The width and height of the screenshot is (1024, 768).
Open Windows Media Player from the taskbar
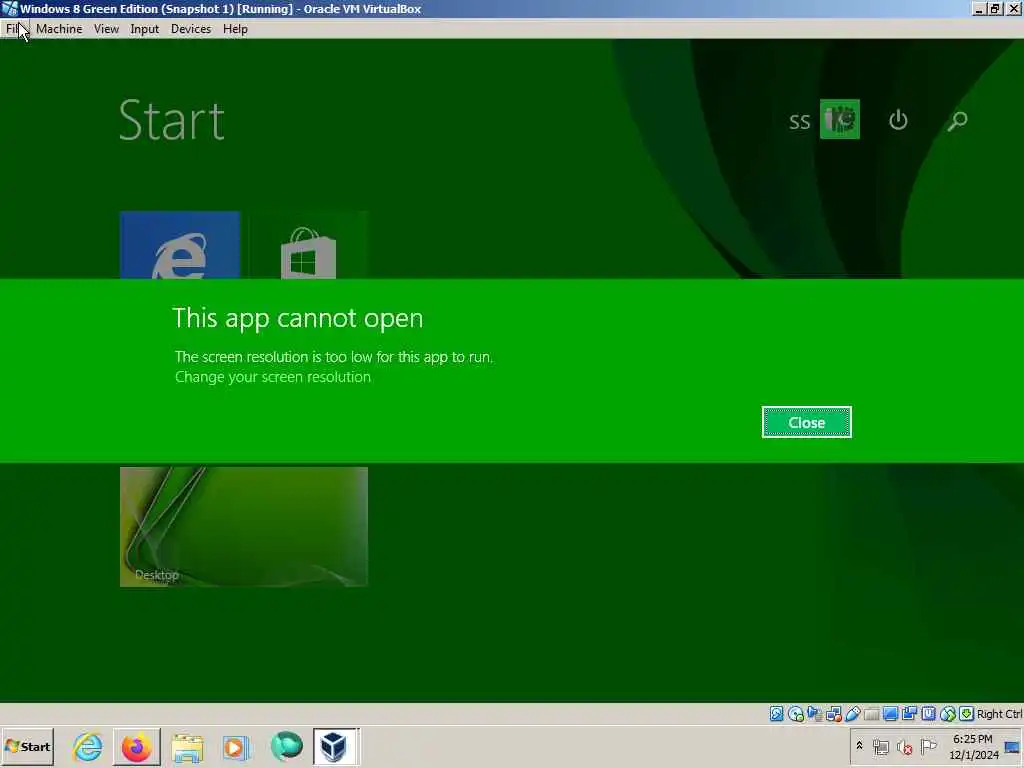pyautogui.click(x=236, y=746)
